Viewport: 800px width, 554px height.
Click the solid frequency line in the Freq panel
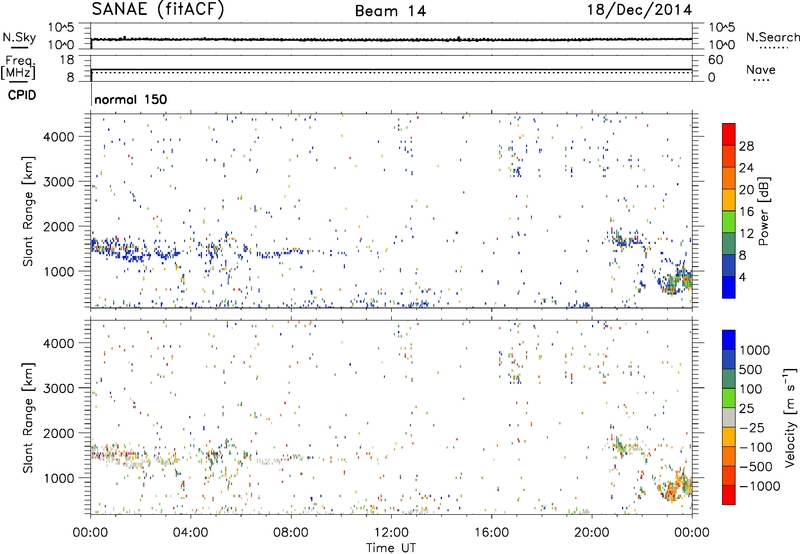(x=391, y=69)
